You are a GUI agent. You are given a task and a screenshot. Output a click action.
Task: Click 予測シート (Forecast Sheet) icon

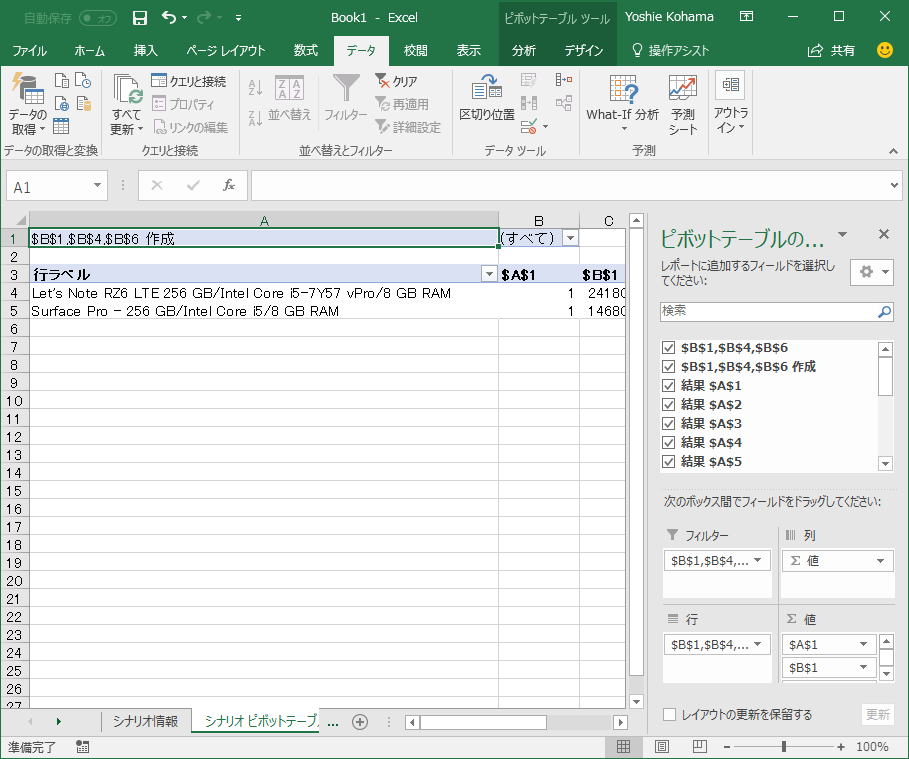682,89
